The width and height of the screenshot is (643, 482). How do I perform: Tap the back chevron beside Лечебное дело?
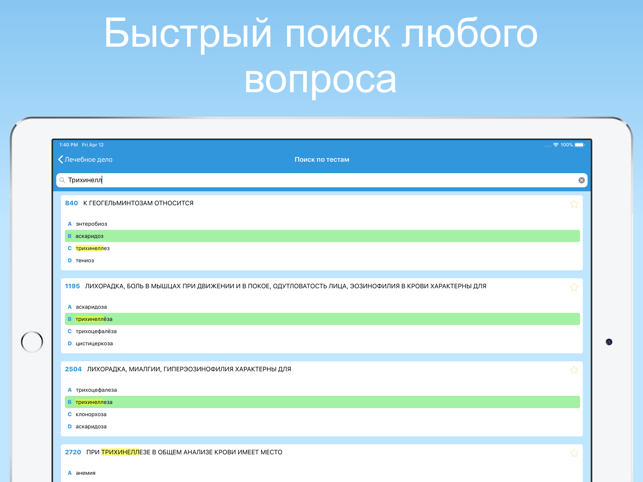pyautogui.click(x=61, y=160)
